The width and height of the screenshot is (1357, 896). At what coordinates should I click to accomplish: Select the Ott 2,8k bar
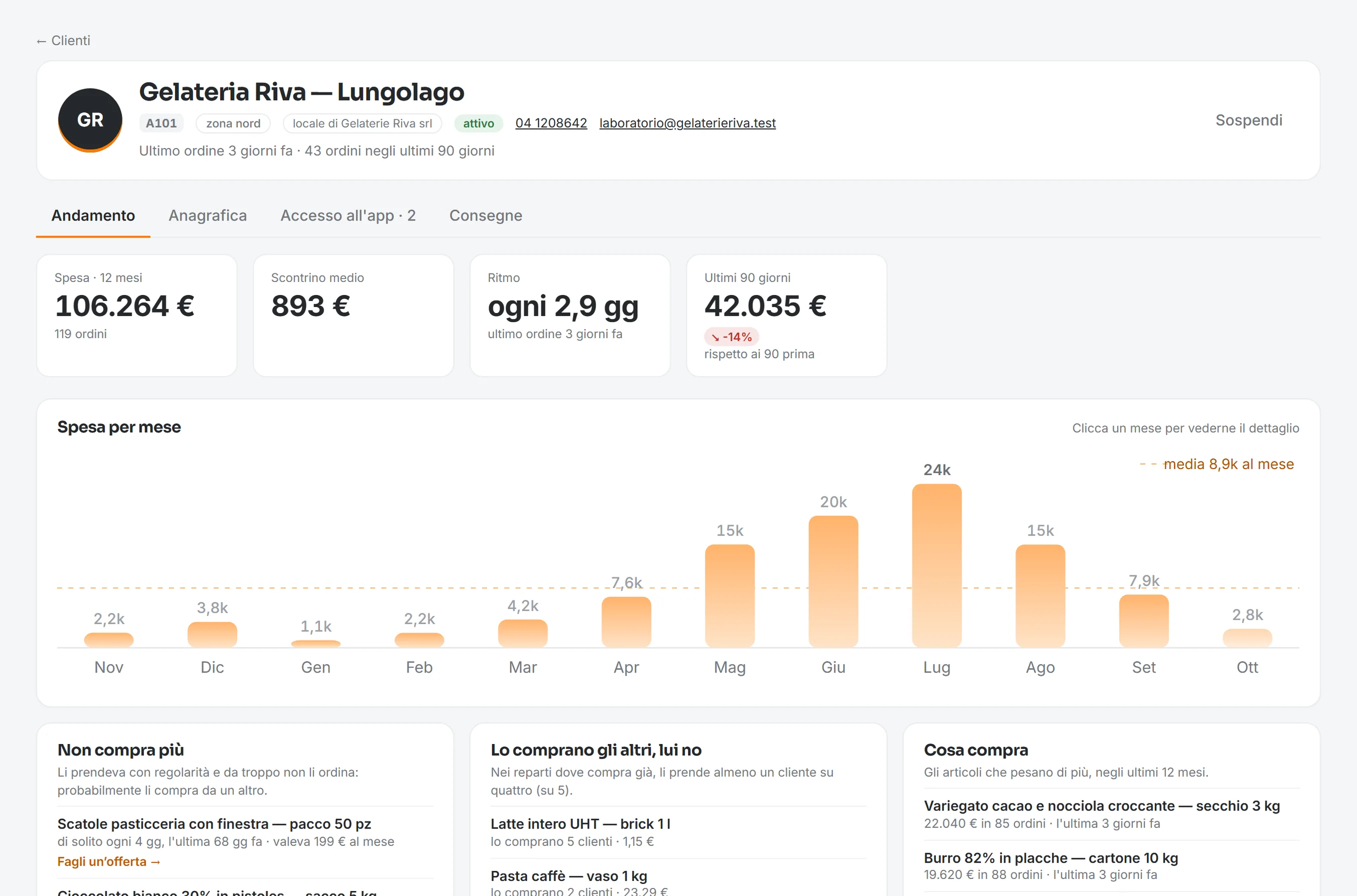1247,637
